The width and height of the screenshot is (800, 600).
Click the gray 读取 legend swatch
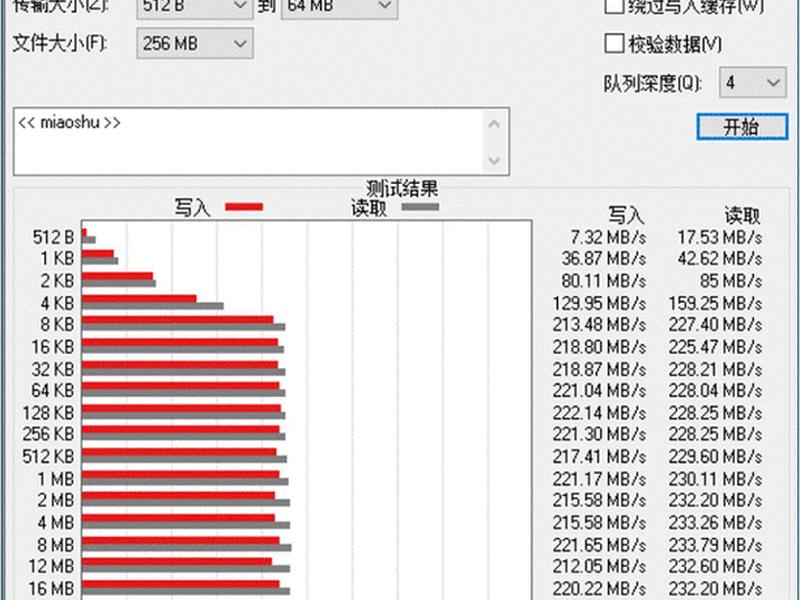pyautogui.click(x=420, y=207)
